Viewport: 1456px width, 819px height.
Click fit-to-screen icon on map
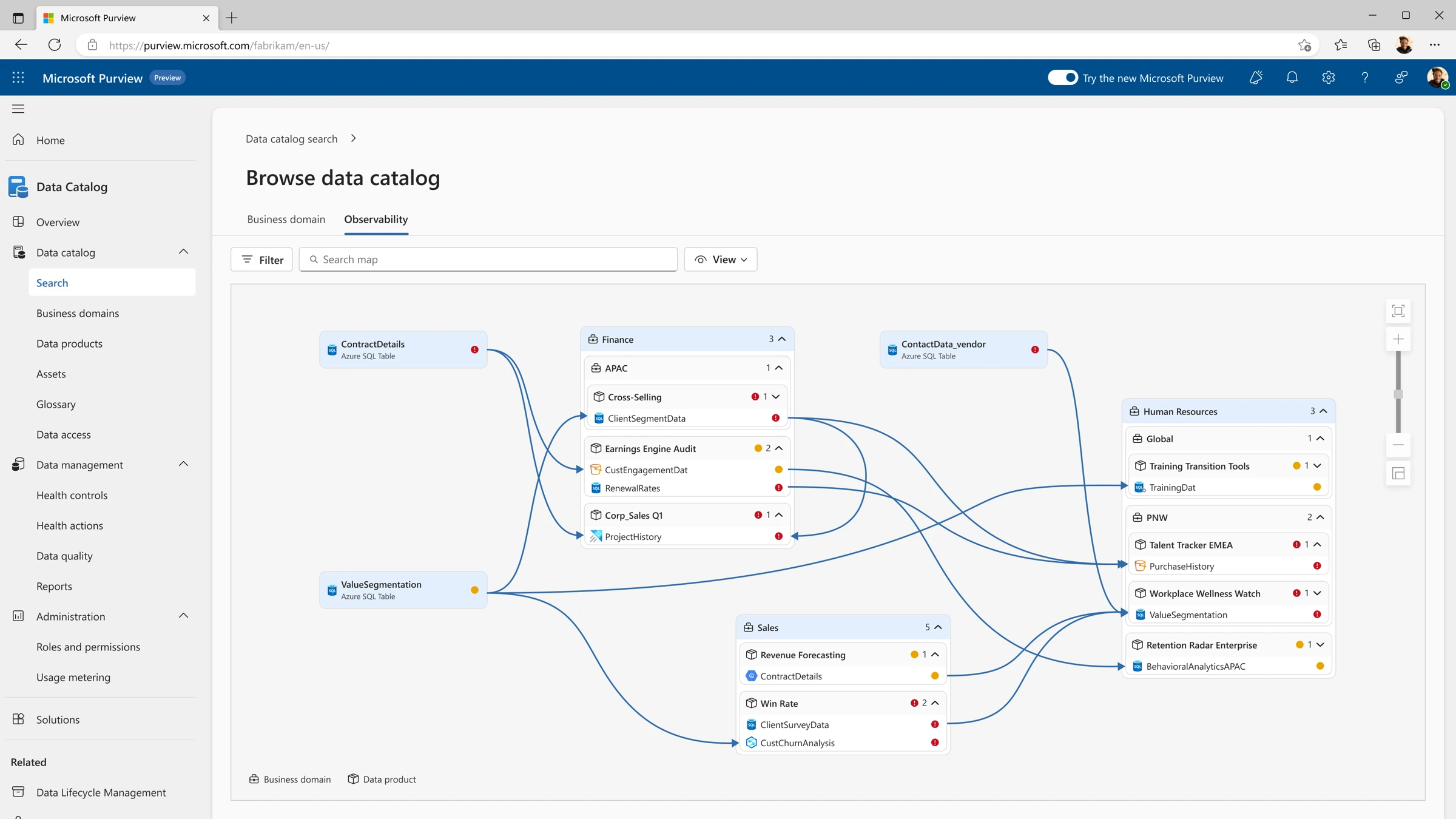pos(1398,311)
